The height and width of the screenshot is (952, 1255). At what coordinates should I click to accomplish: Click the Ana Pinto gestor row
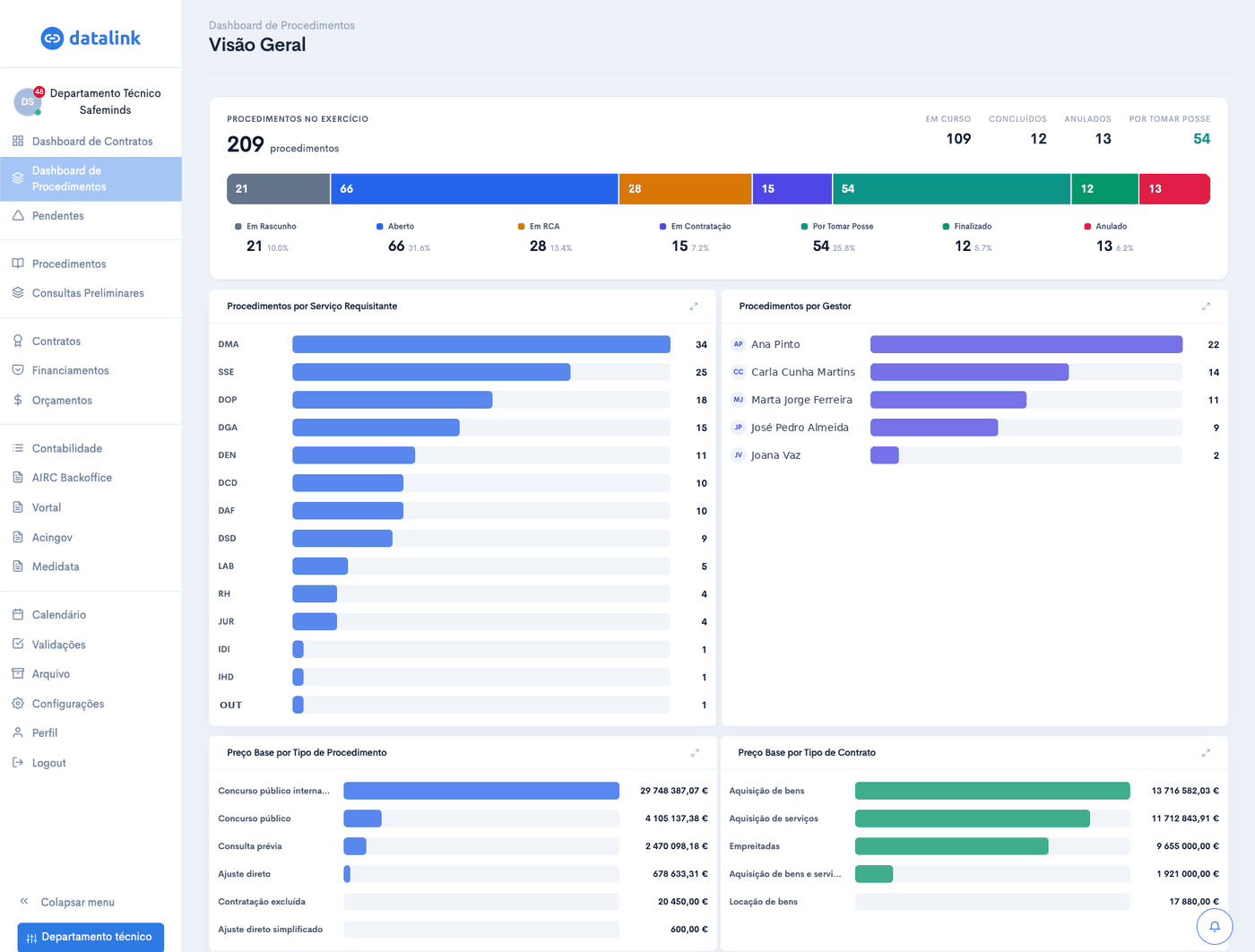pyautogui.click(x=974, y=344)
